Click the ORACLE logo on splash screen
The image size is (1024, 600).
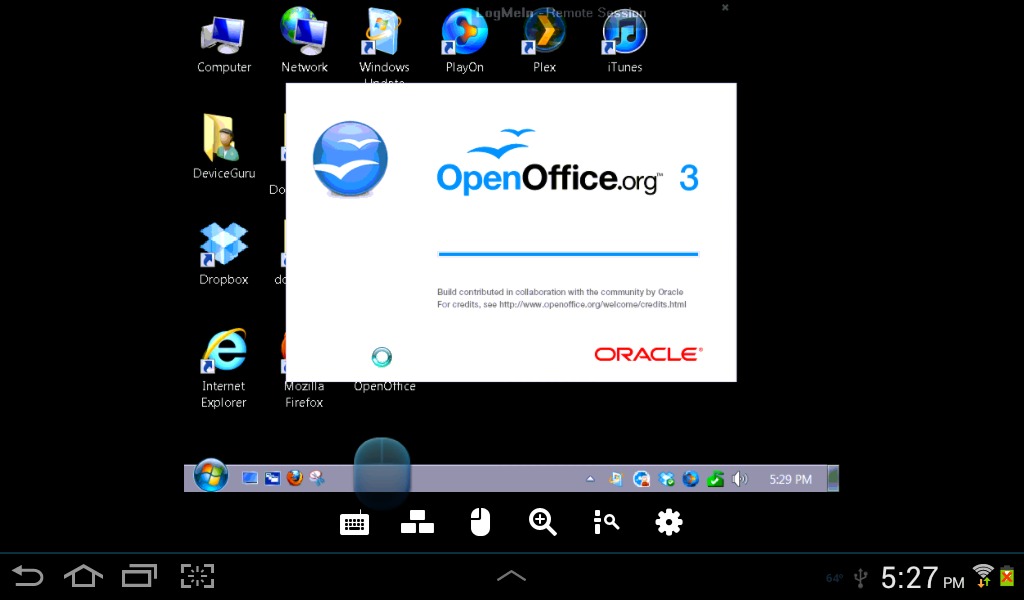coord(648,354)
